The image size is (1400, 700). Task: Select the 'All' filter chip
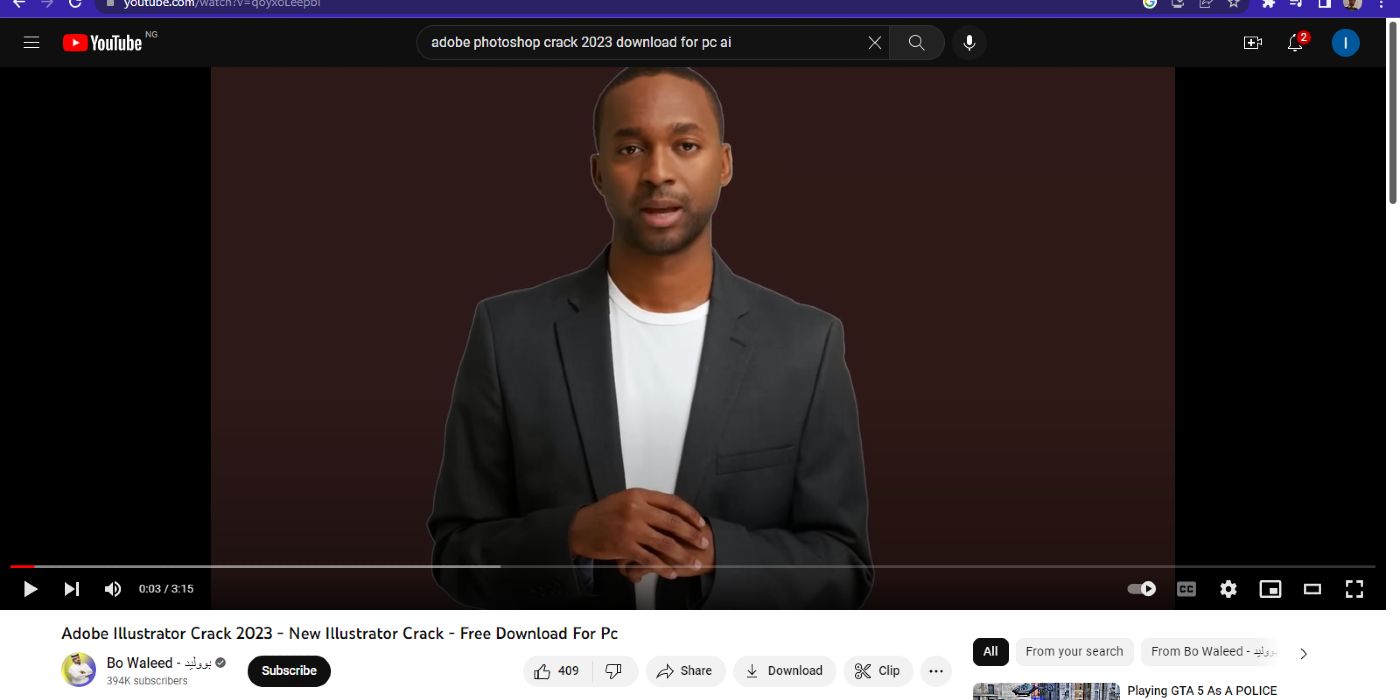tap(990, 652)
